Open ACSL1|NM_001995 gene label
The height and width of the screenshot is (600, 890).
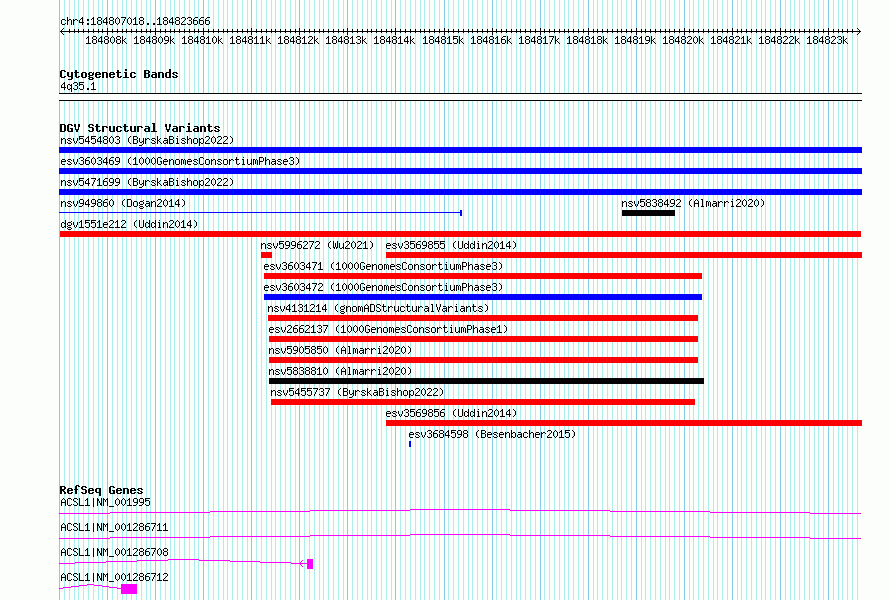point(105,502)
